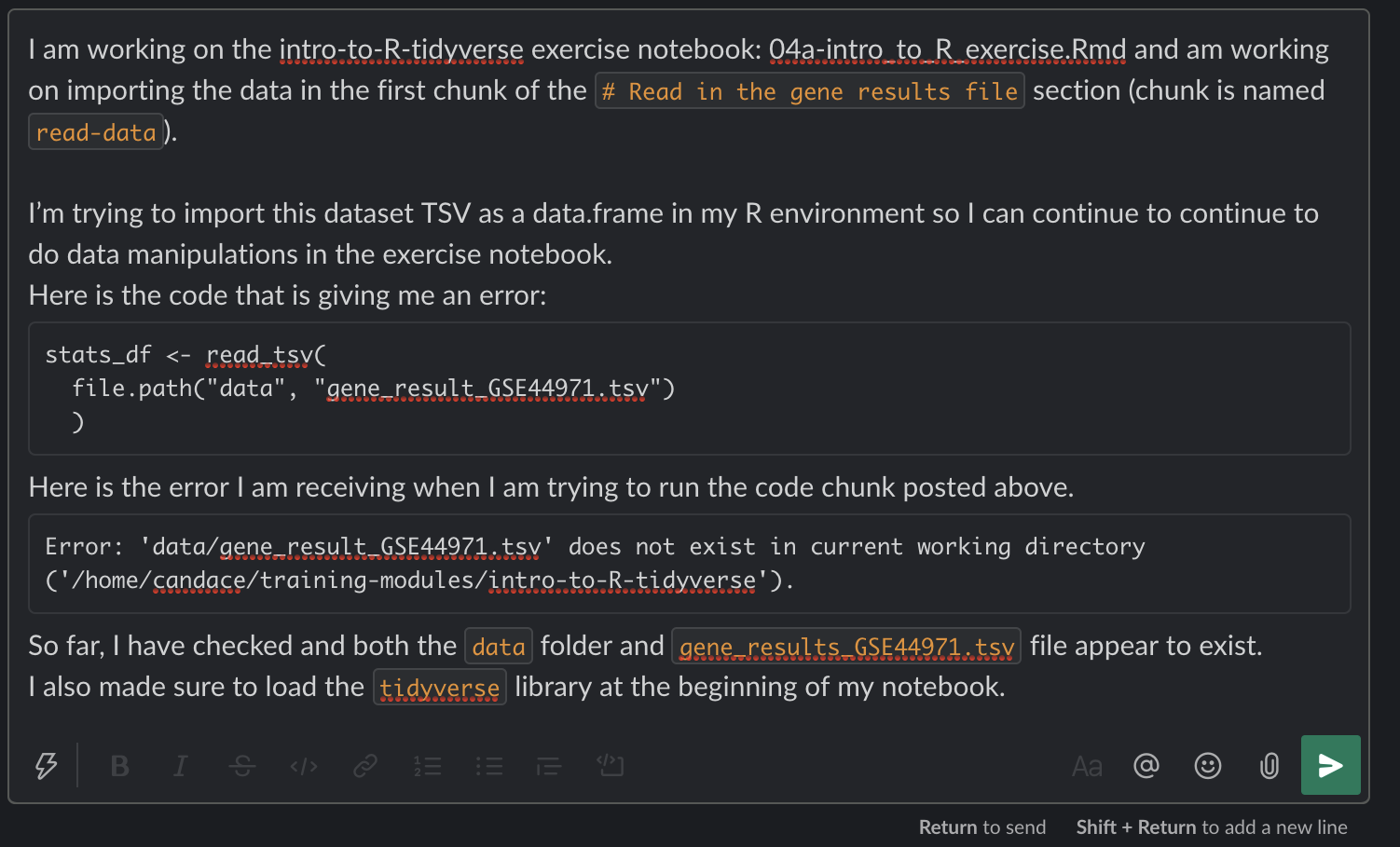Viewport: 1400px width, 847px height.
Task: Click the 'gene_results_GSE44971.tsv' inline code
Action: pos(845,647)
